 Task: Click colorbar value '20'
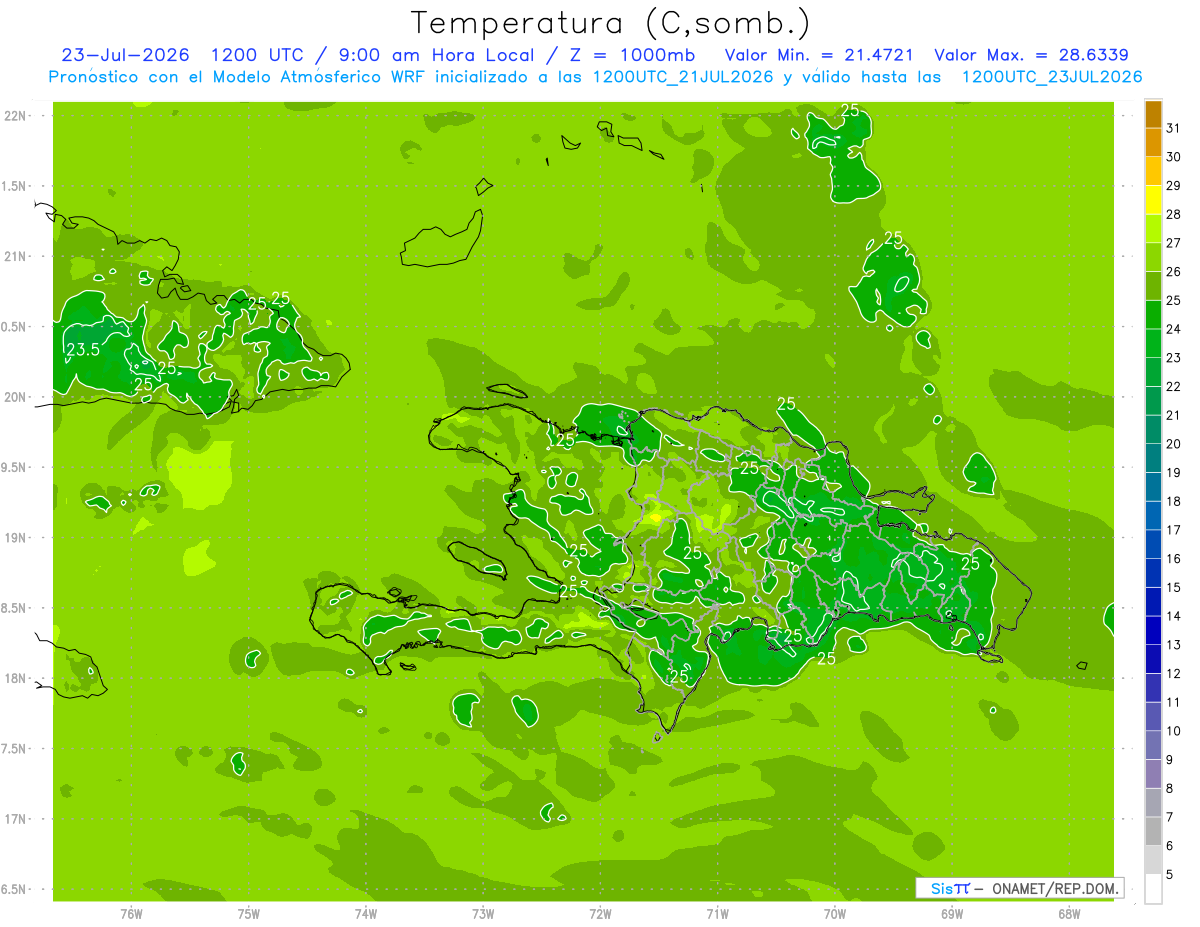point(1173,444)
